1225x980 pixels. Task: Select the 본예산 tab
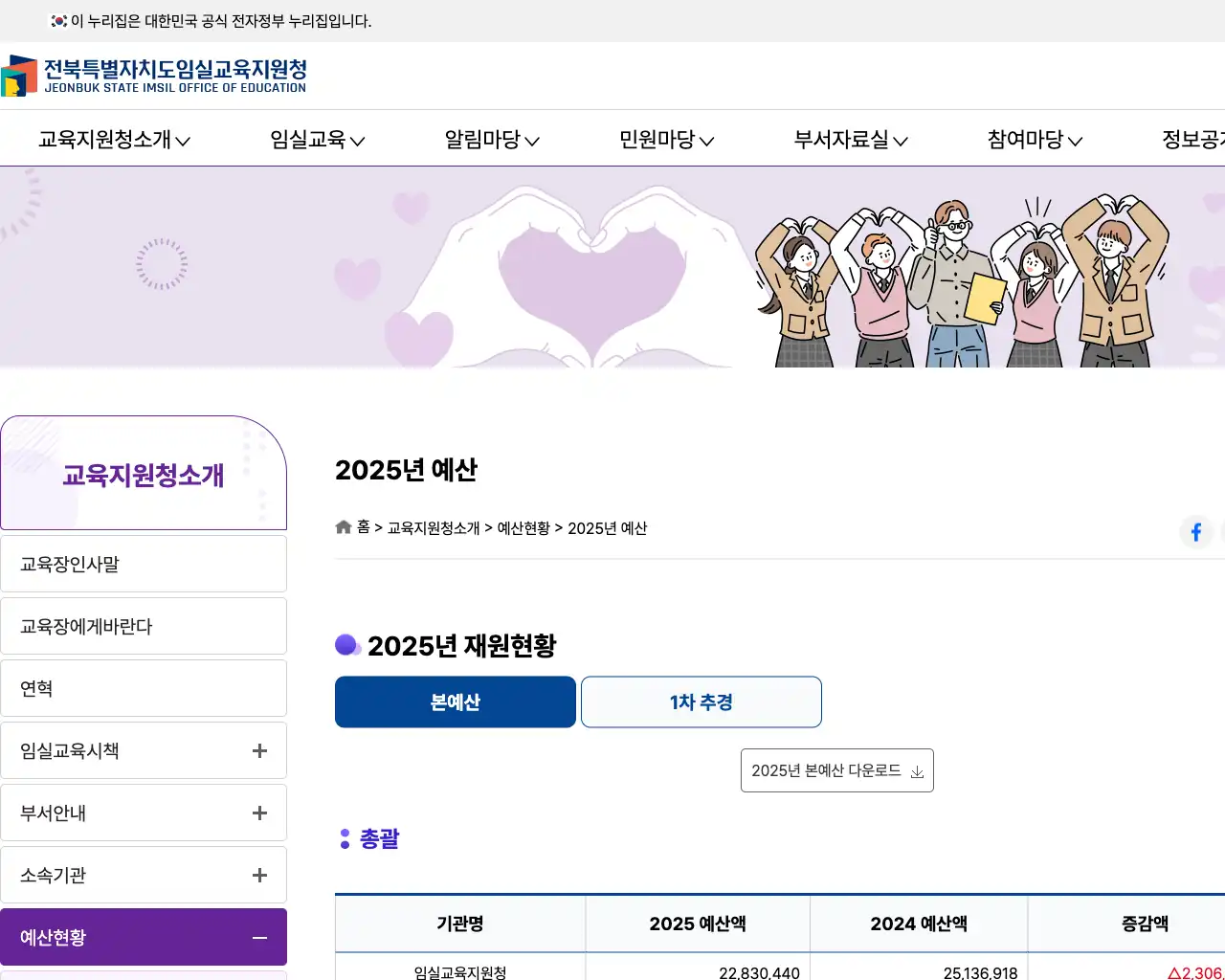(455, 702)
